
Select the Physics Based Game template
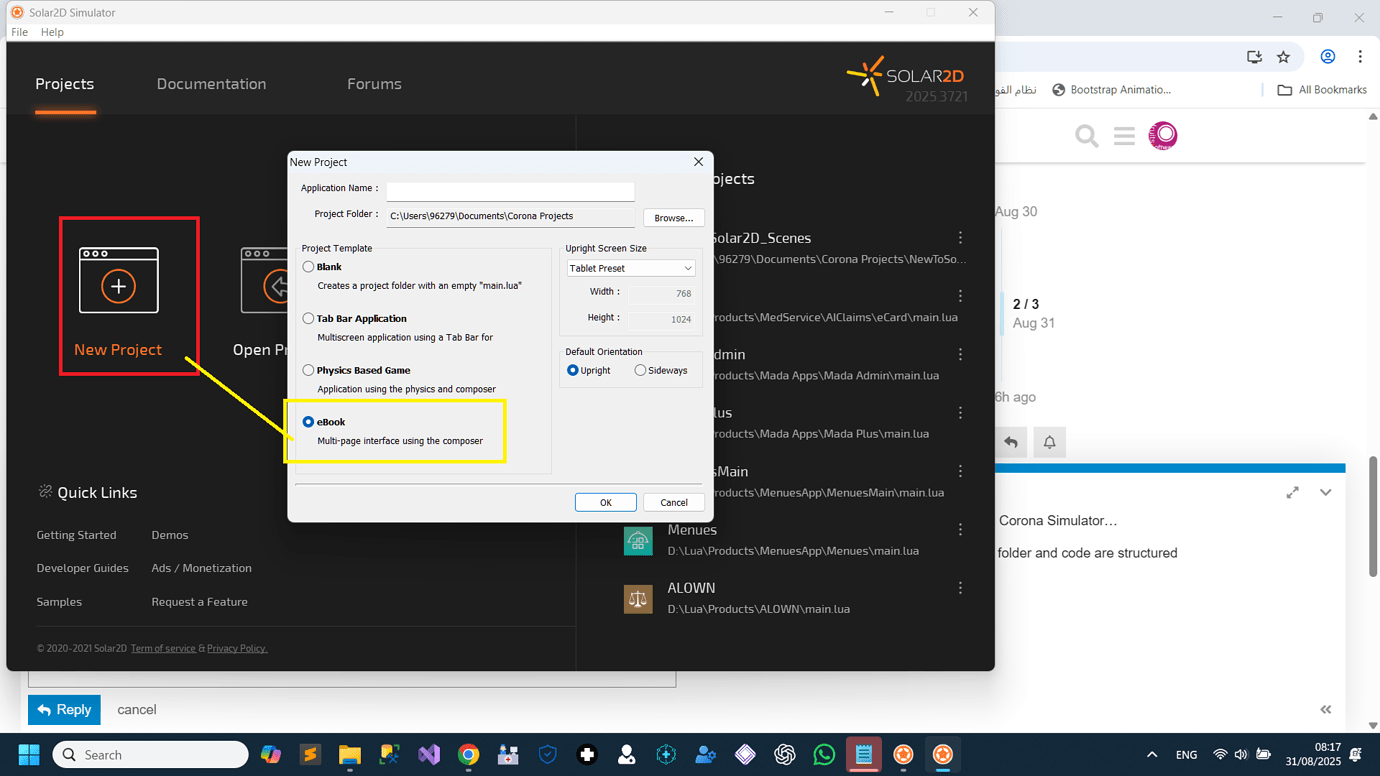pos(308,371)
